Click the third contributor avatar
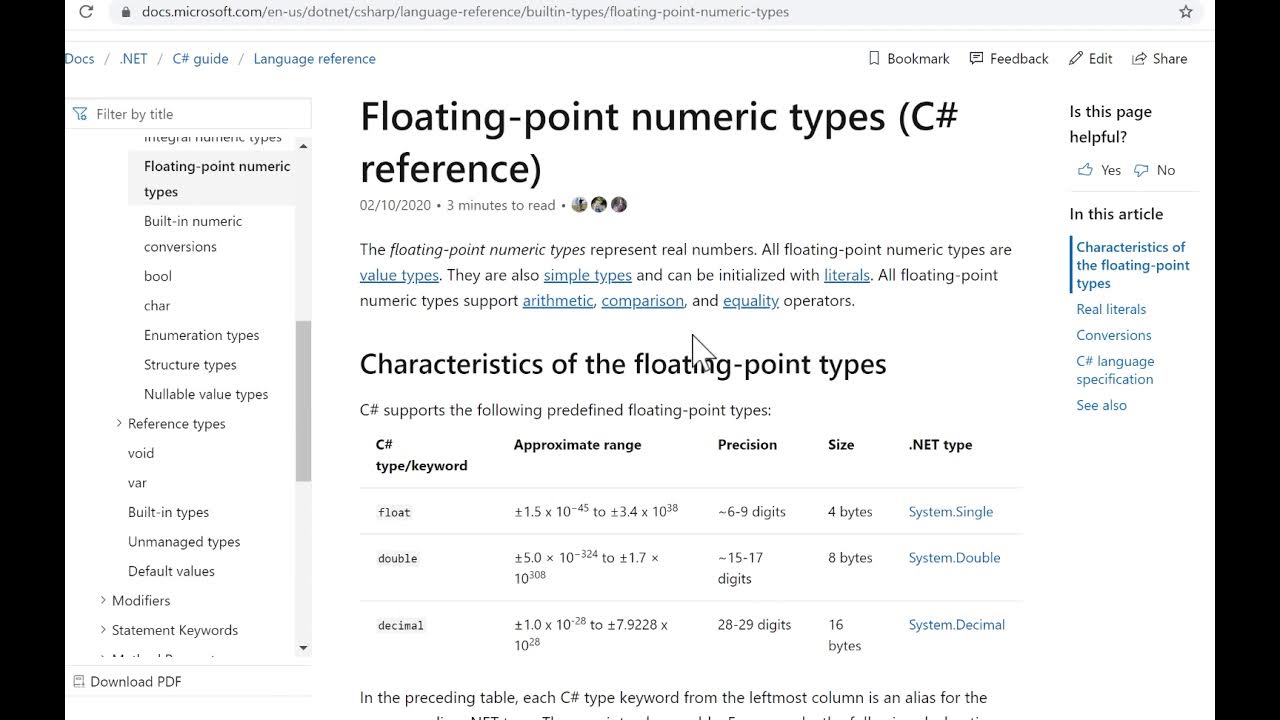This screenshot has height=720, width=1280. [x=619, y=205]
